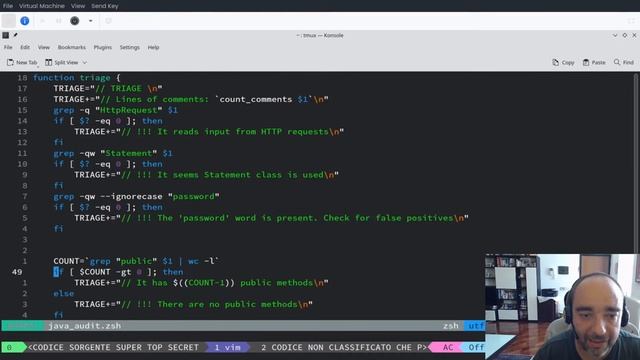Click the "else" keyword line

point(64,294)
